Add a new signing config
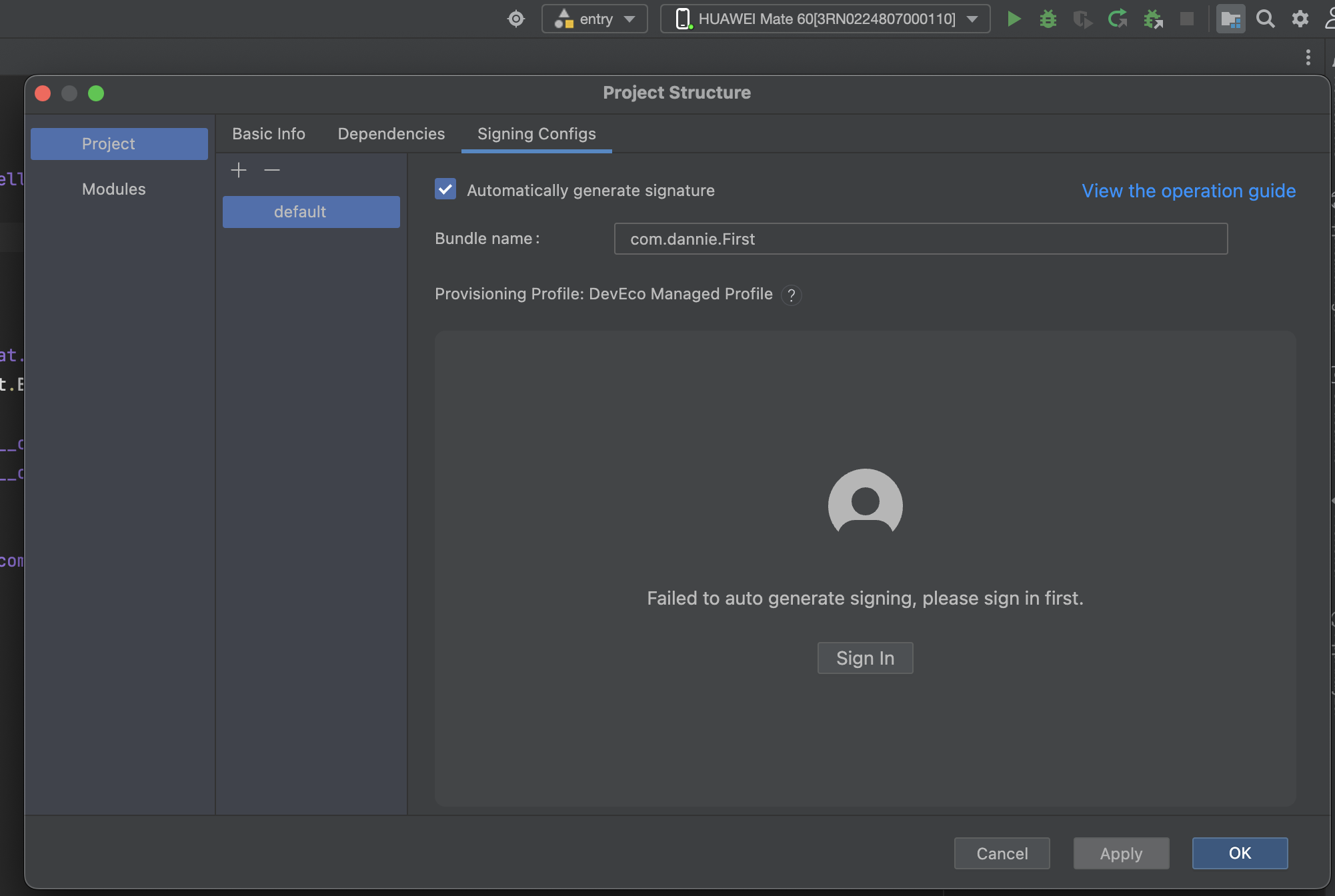1335x896 pixels. tap(239, 171)
